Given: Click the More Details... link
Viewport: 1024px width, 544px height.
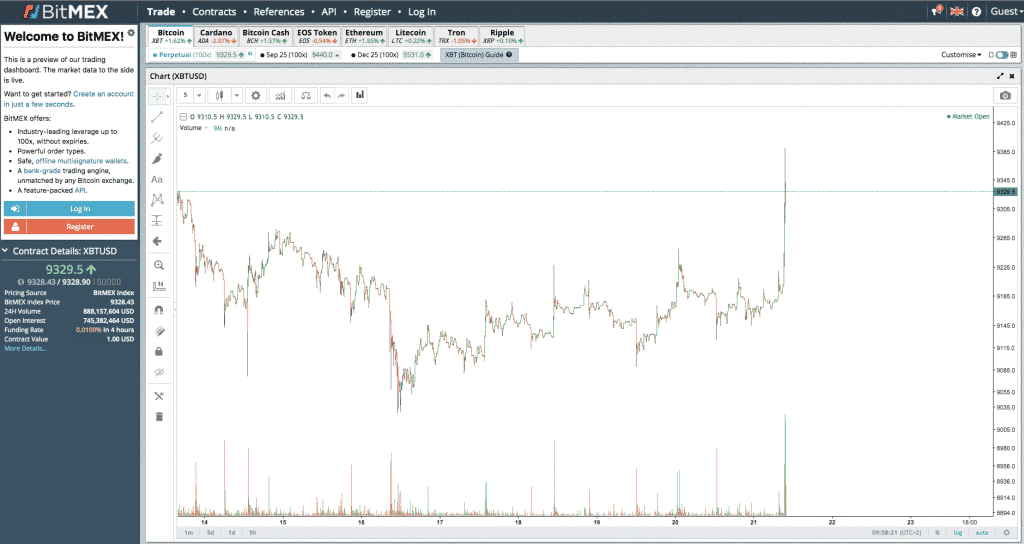Looking at the screenshot, I should click(x=25, y=349).
